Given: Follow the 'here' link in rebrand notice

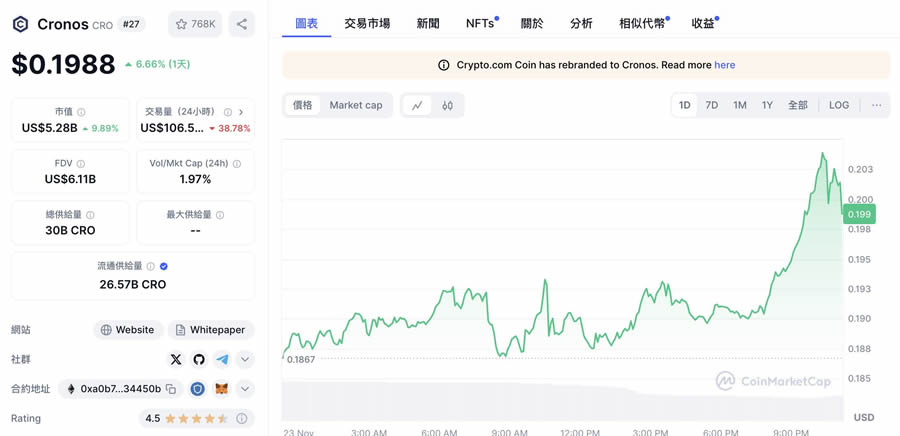Looking at the screenshot, I should tap(725, 65).
